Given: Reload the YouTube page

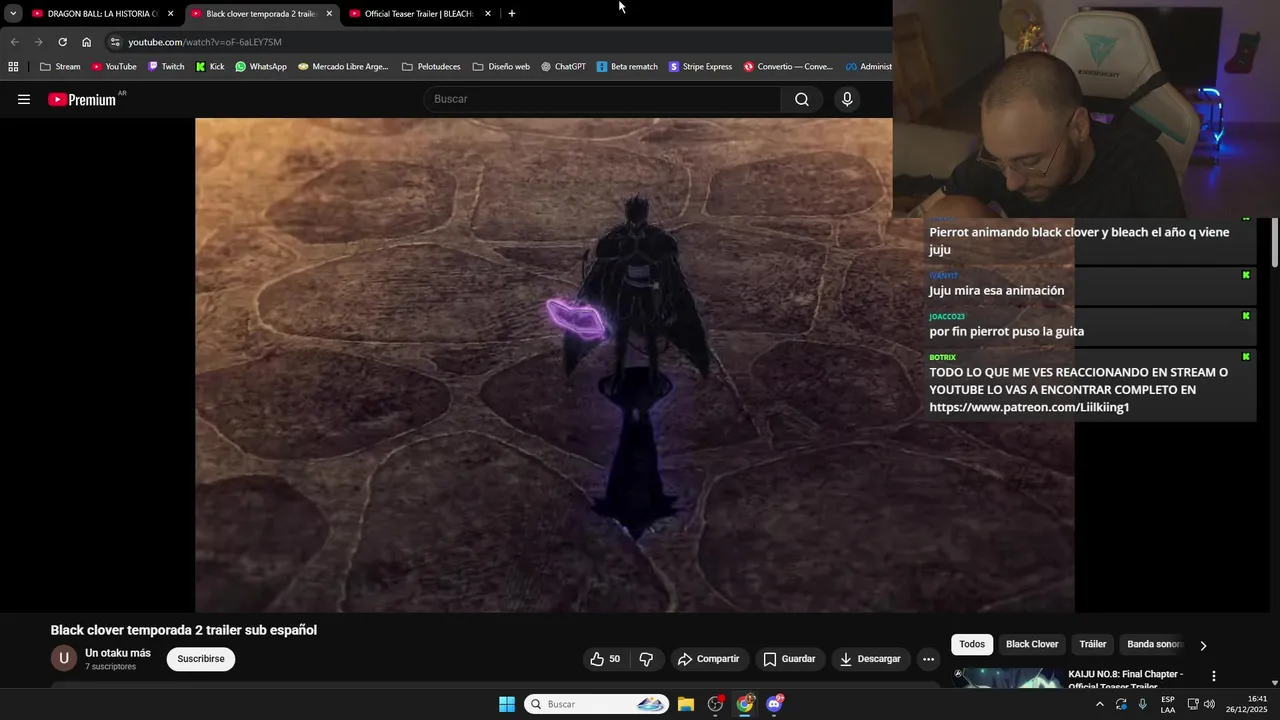Looking at the screenshot, I should click(62, 42).
